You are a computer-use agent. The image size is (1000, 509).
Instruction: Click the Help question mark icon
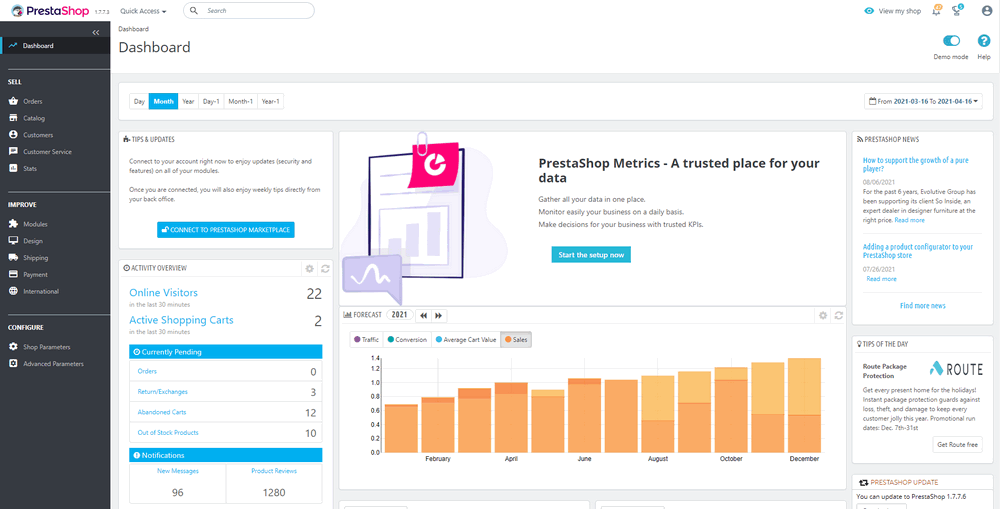[983, 41]
